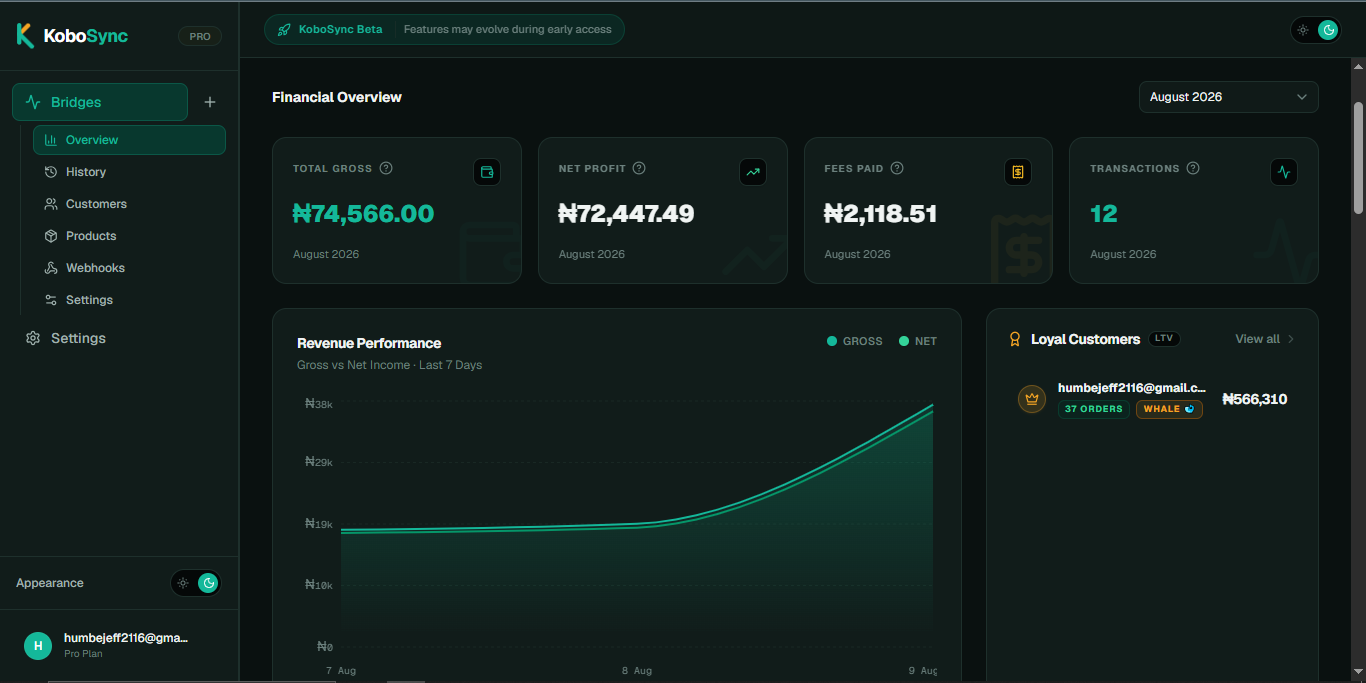Go to the Customers page
The height and width of the screenshot is (683, 1366).
tap(129, 204)
